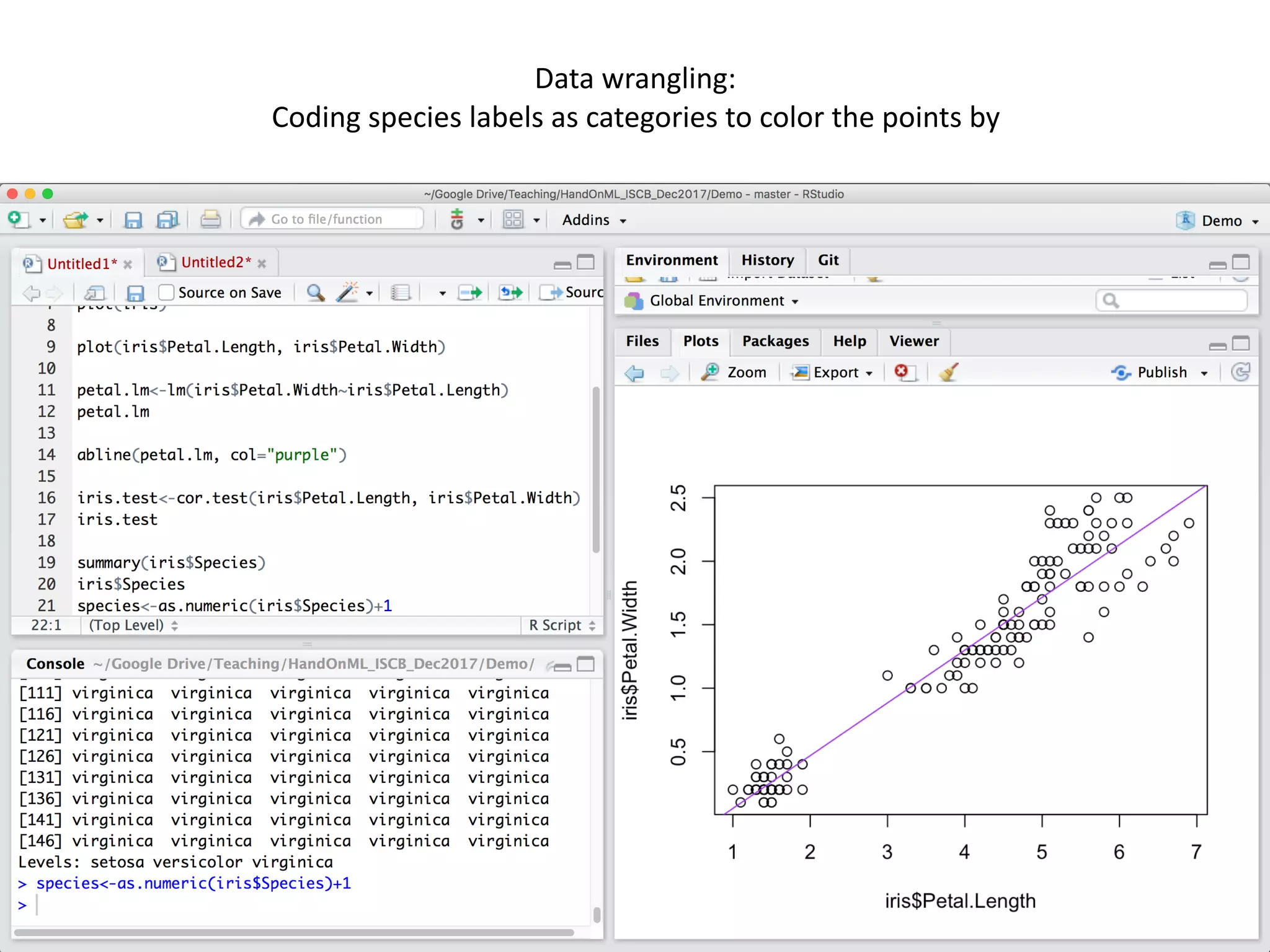This screenshot has width=1270, height=952.
Task: Open the New File dropdown arrow
Action: (43, 221)
